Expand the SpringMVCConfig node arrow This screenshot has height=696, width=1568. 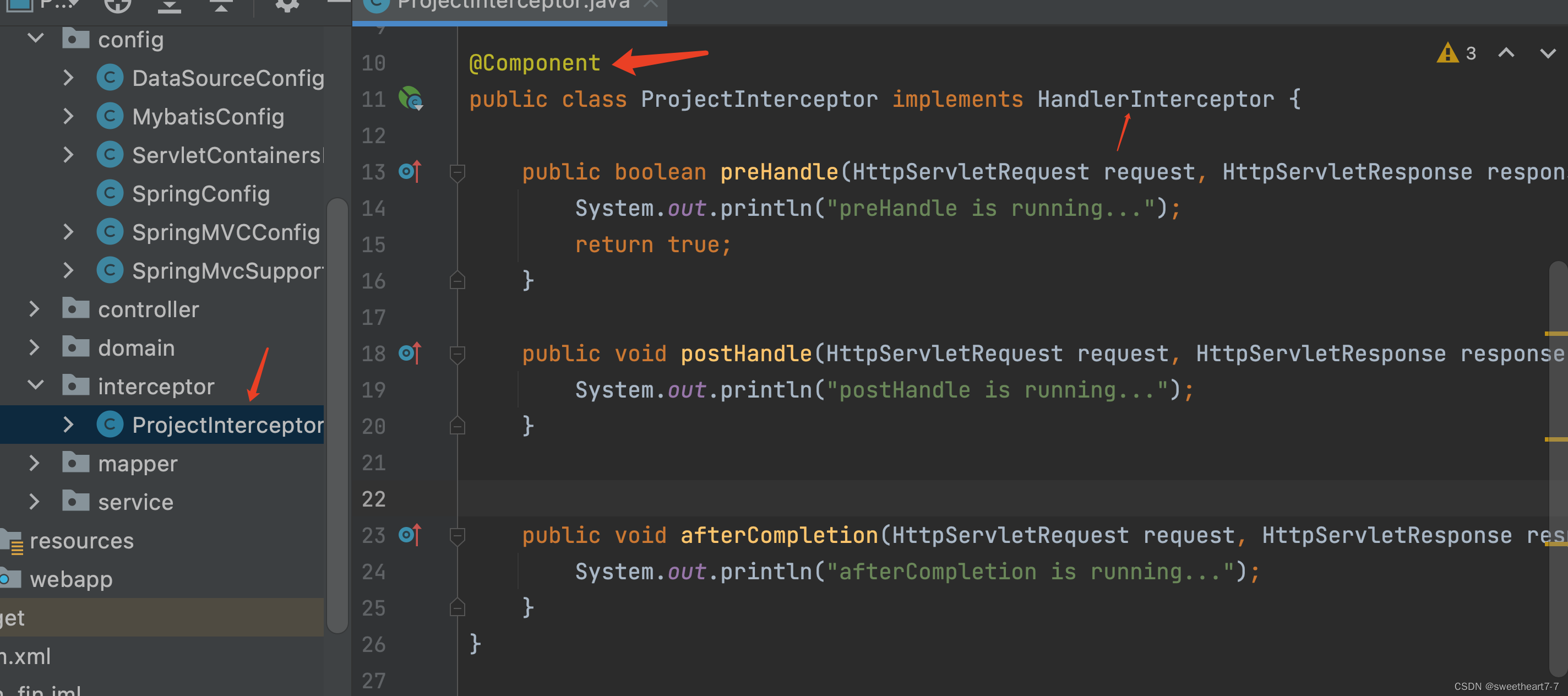point(68,232)
